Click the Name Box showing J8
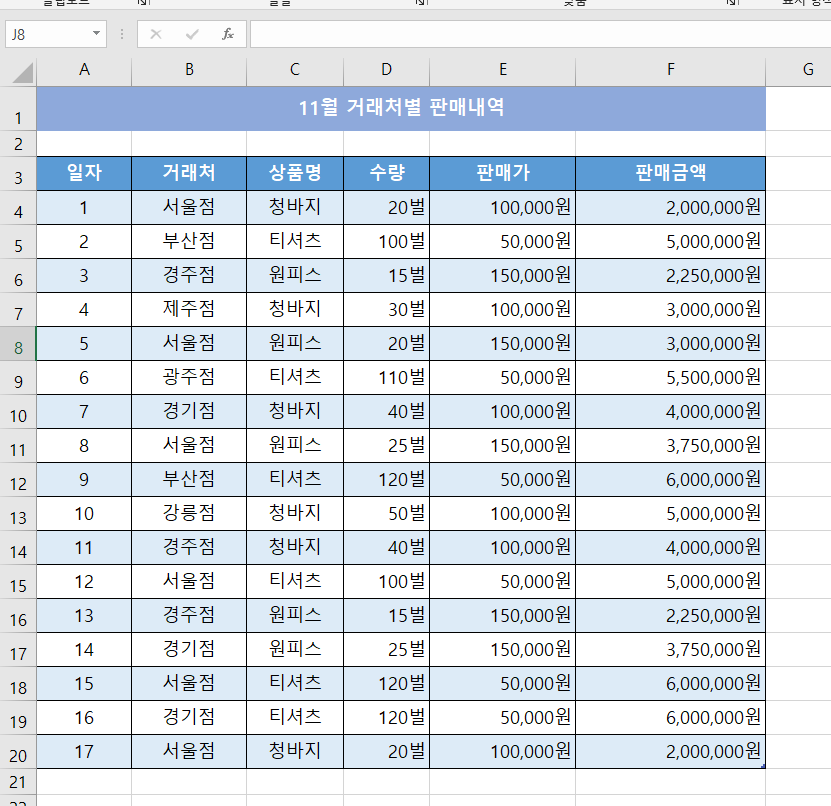 click(56, 34)
